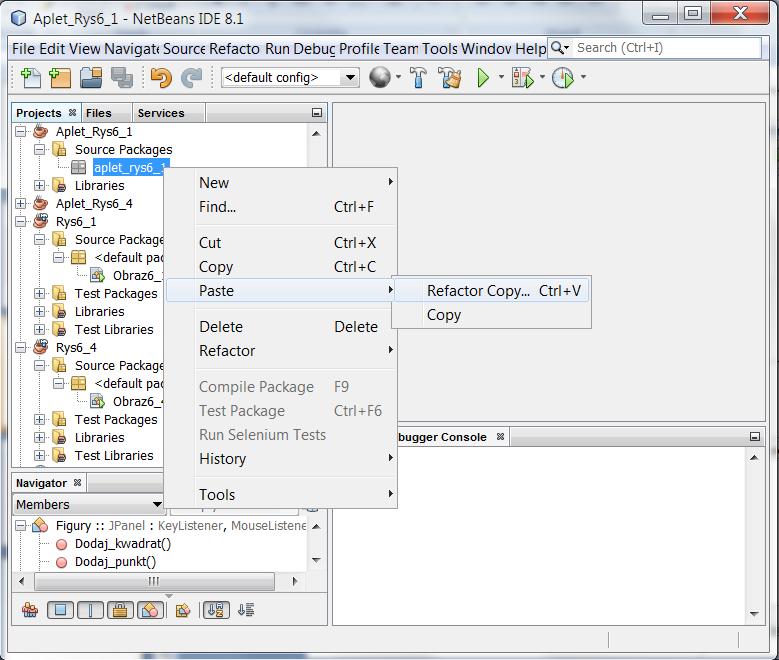Open the Tools menu in menu bar
The image size is (779, 660).
coord(440,49)
